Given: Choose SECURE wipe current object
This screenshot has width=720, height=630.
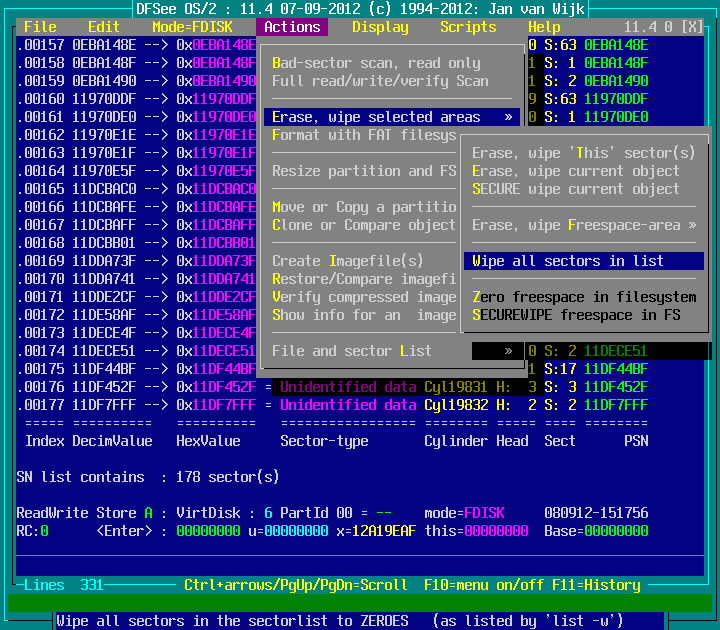Looking at the screenshot, I should (576, 189).
